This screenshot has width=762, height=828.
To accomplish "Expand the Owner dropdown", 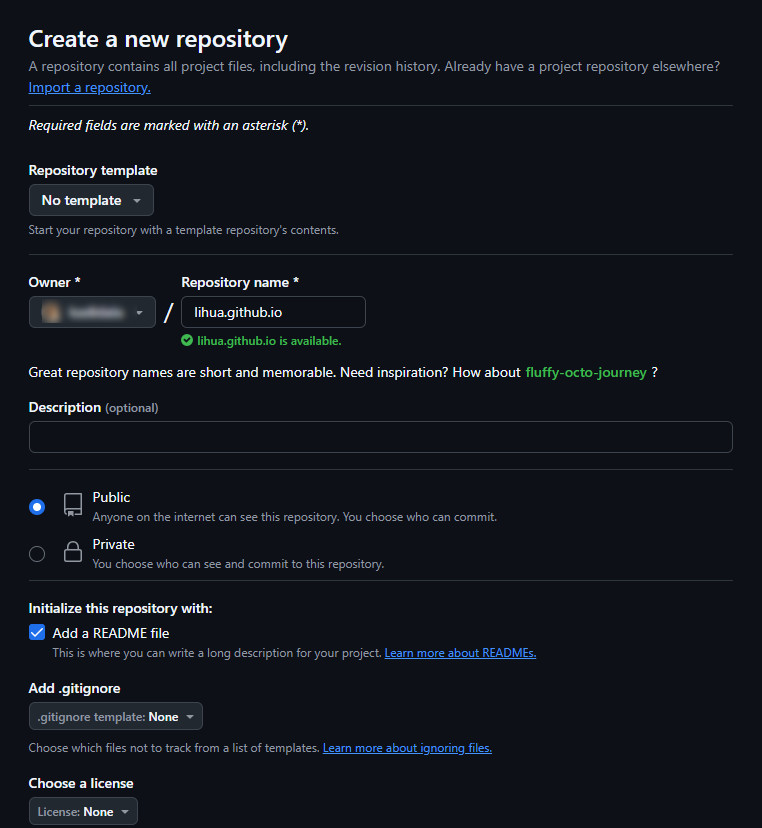I will click(92, 313).
